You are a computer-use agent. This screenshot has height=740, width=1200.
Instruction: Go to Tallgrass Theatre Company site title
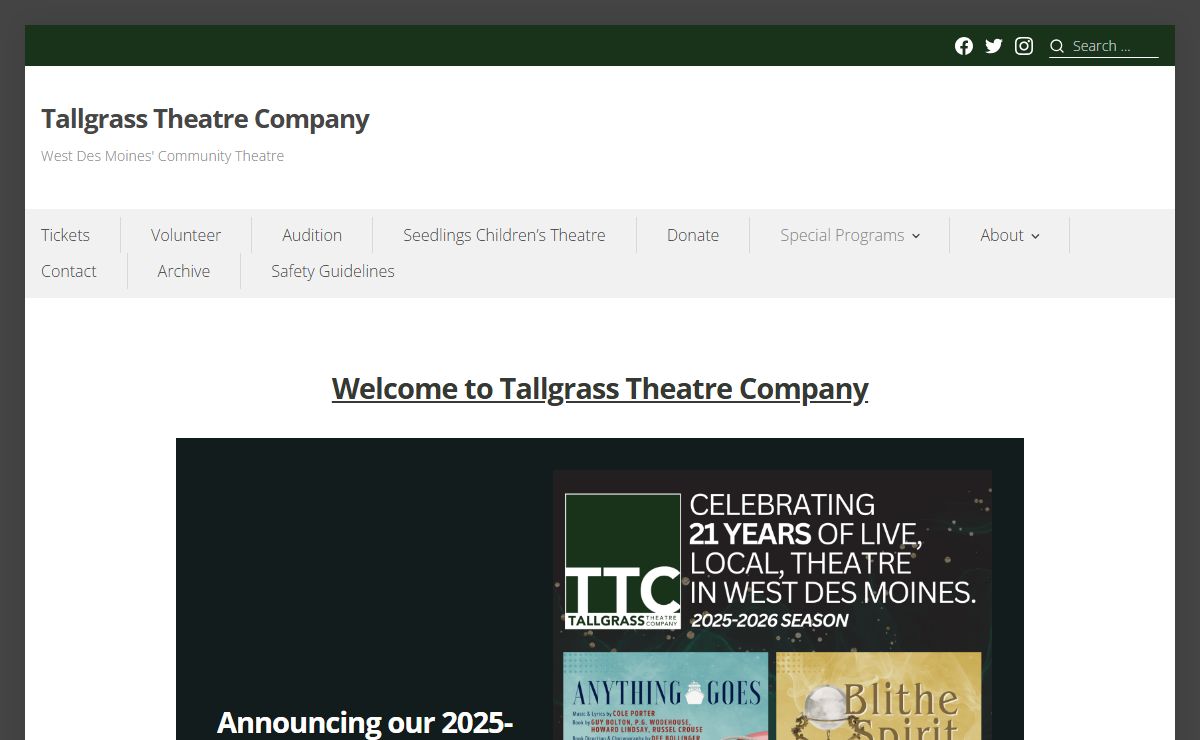point(205,119)
